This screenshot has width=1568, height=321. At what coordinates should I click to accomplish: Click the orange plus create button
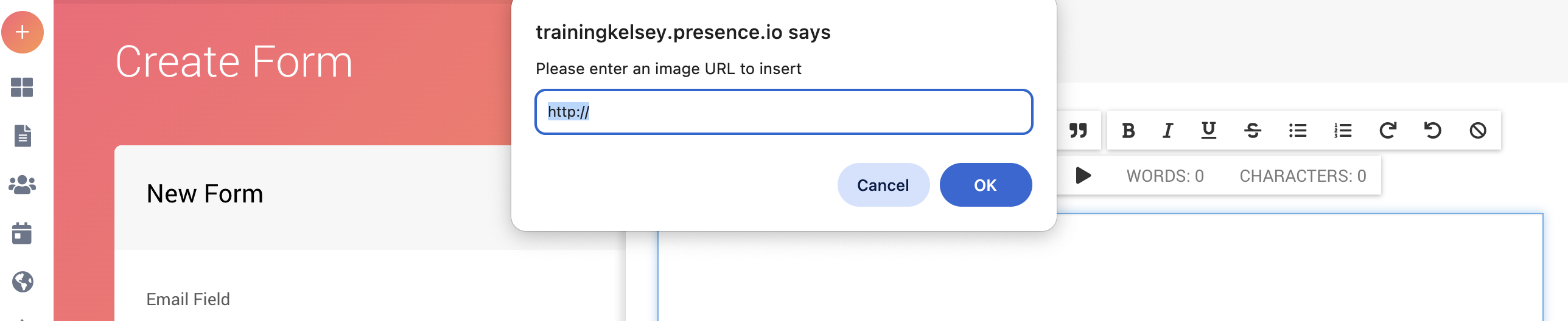click(23, 32)
